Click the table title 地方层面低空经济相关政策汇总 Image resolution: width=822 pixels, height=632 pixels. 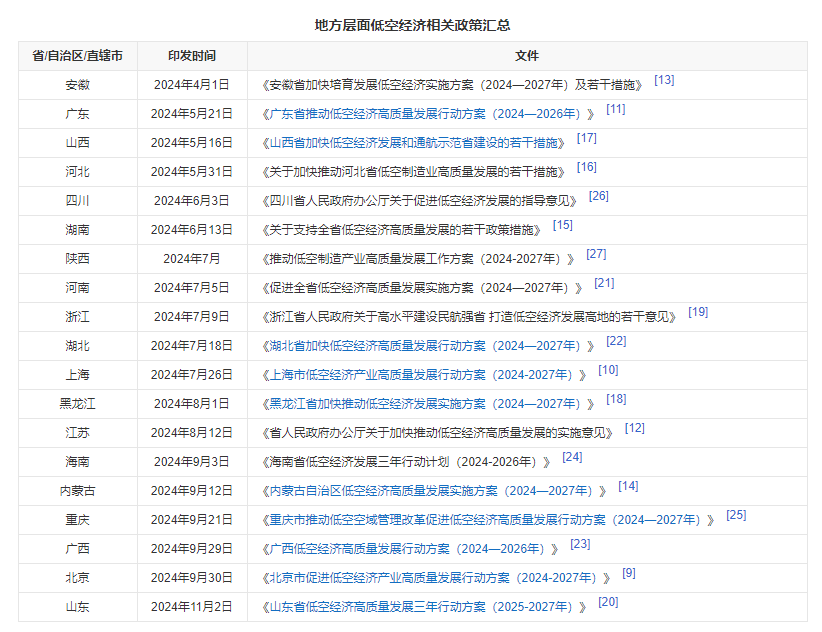coord(412,25)
